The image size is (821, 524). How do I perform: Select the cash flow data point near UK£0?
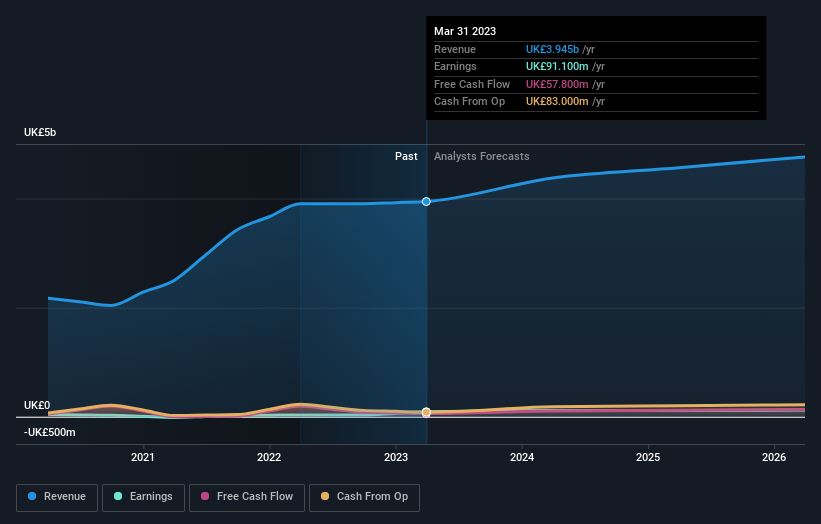426,412
